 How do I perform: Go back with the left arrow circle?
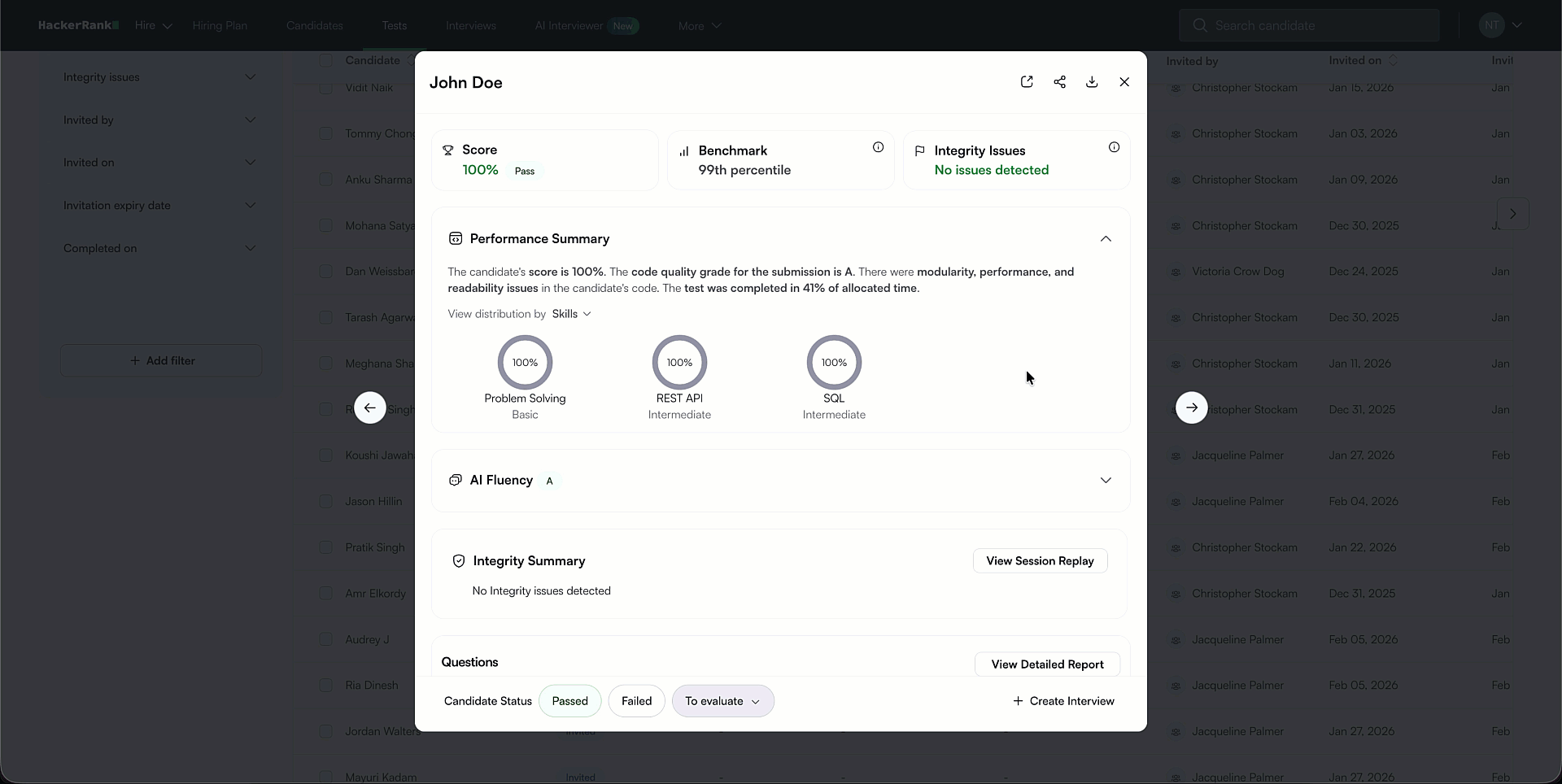370,407
